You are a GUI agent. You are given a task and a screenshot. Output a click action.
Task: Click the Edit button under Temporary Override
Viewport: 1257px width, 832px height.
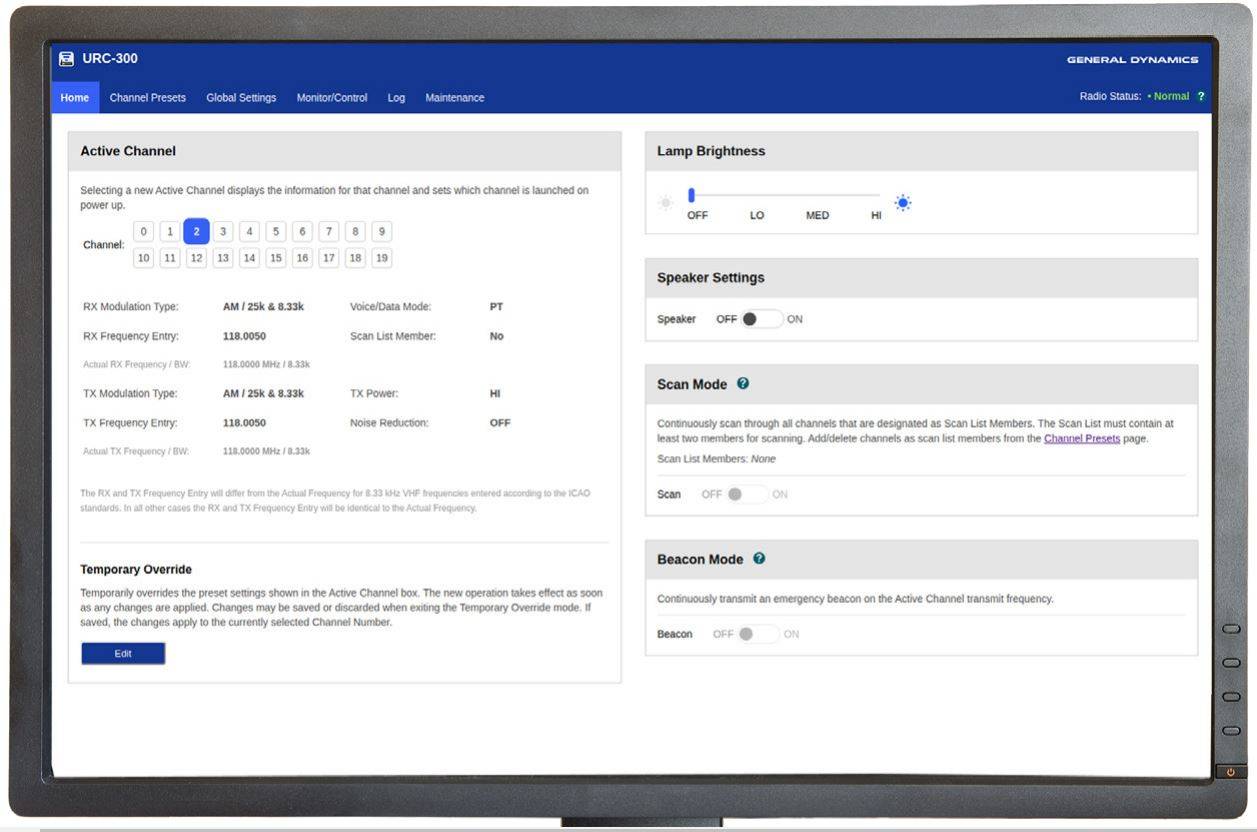pyautogui.click(x=122, y=652)
